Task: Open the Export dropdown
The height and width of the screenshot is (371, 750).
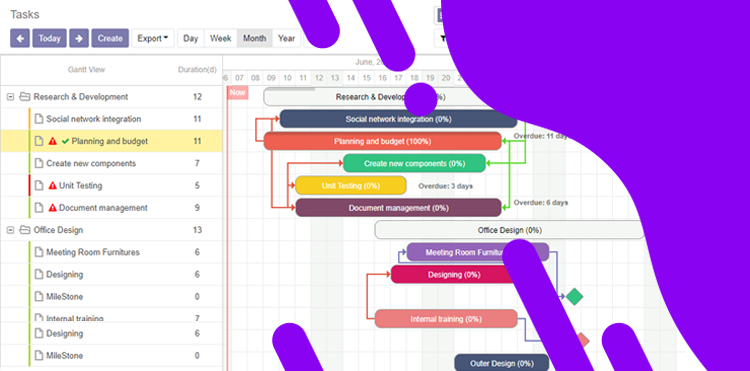Action: coord(153,38)
